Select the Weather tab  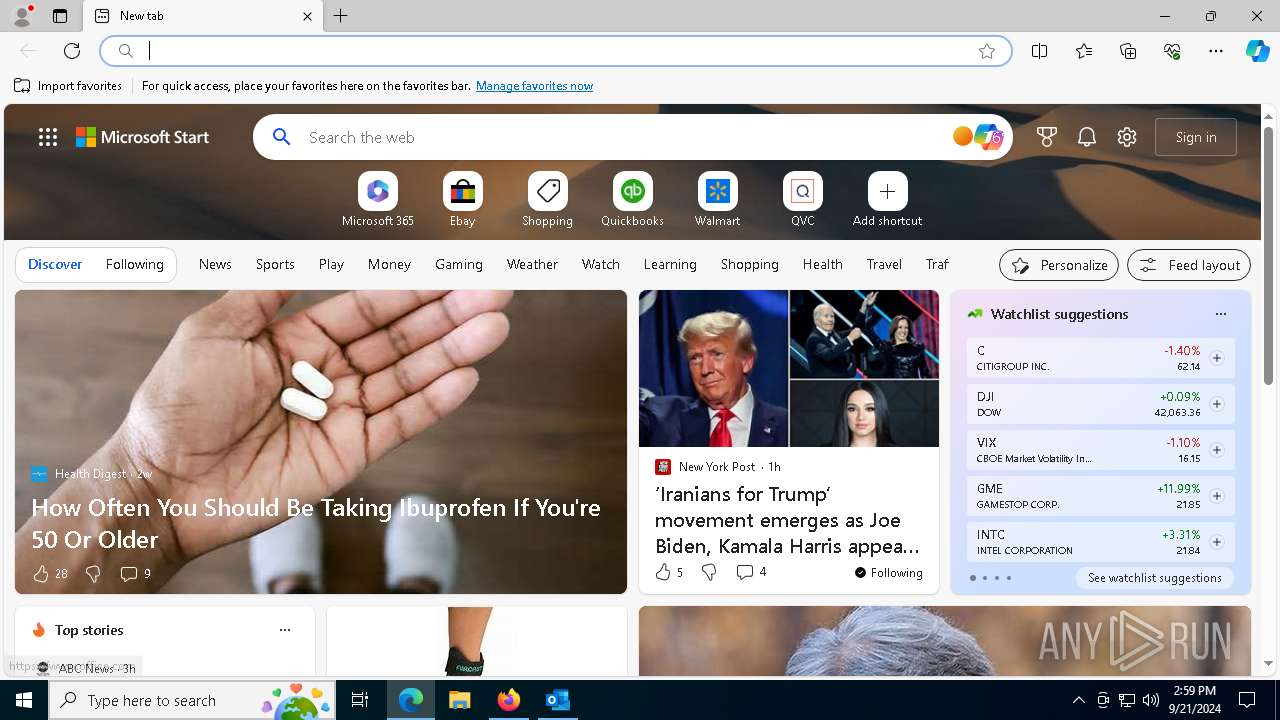pyautogui.click(x=532, y=264)
